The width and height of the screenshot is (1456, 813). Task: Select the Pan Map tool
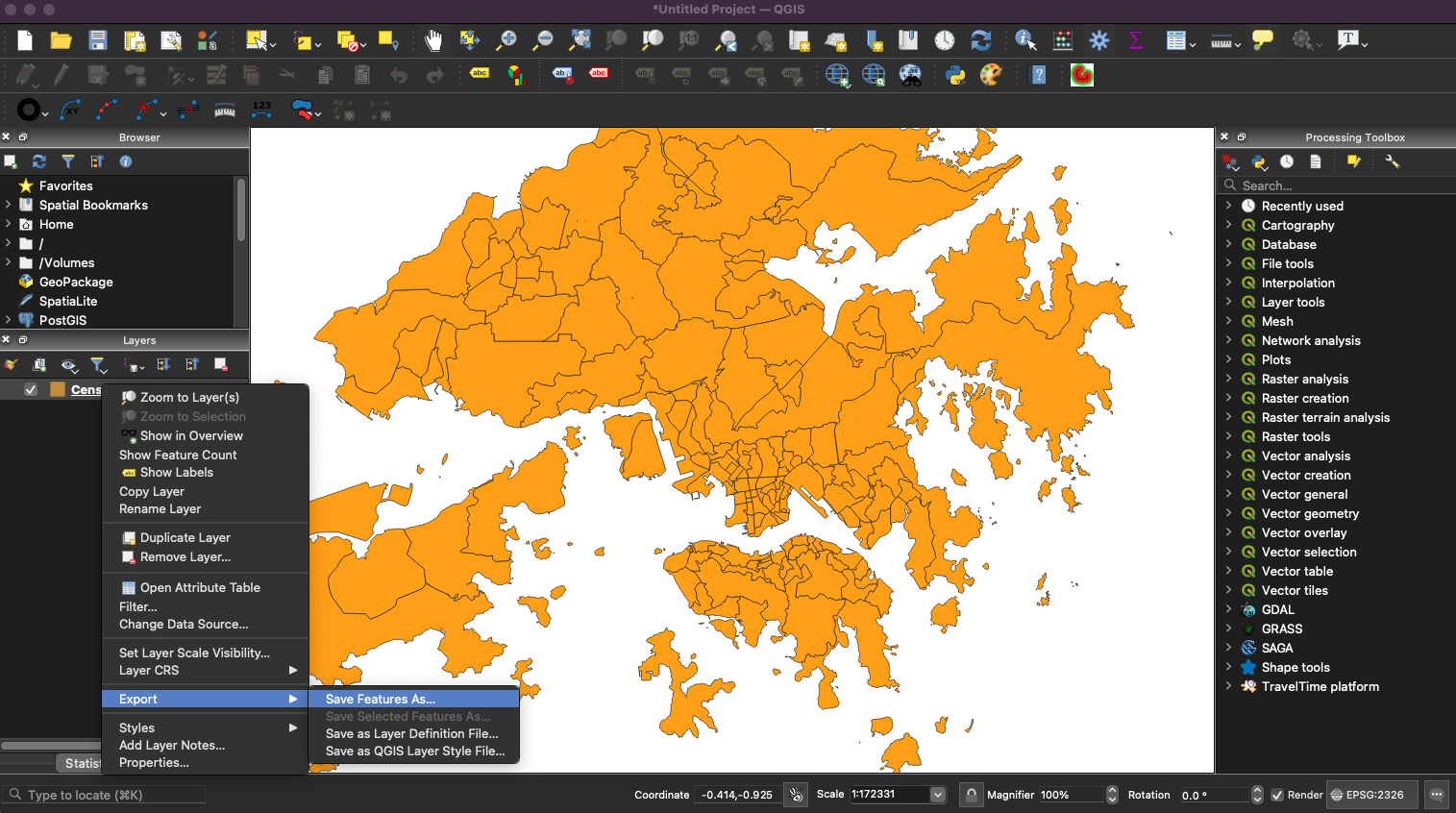[x=433, y=40]
